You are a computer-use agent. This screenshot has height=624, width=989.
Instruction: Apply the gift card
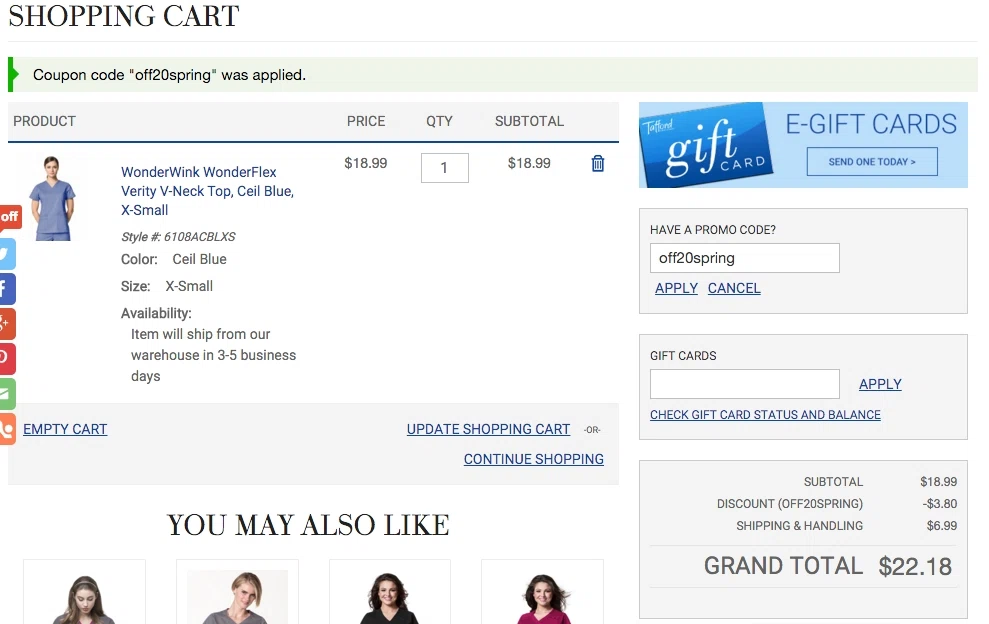click(880, 384)
